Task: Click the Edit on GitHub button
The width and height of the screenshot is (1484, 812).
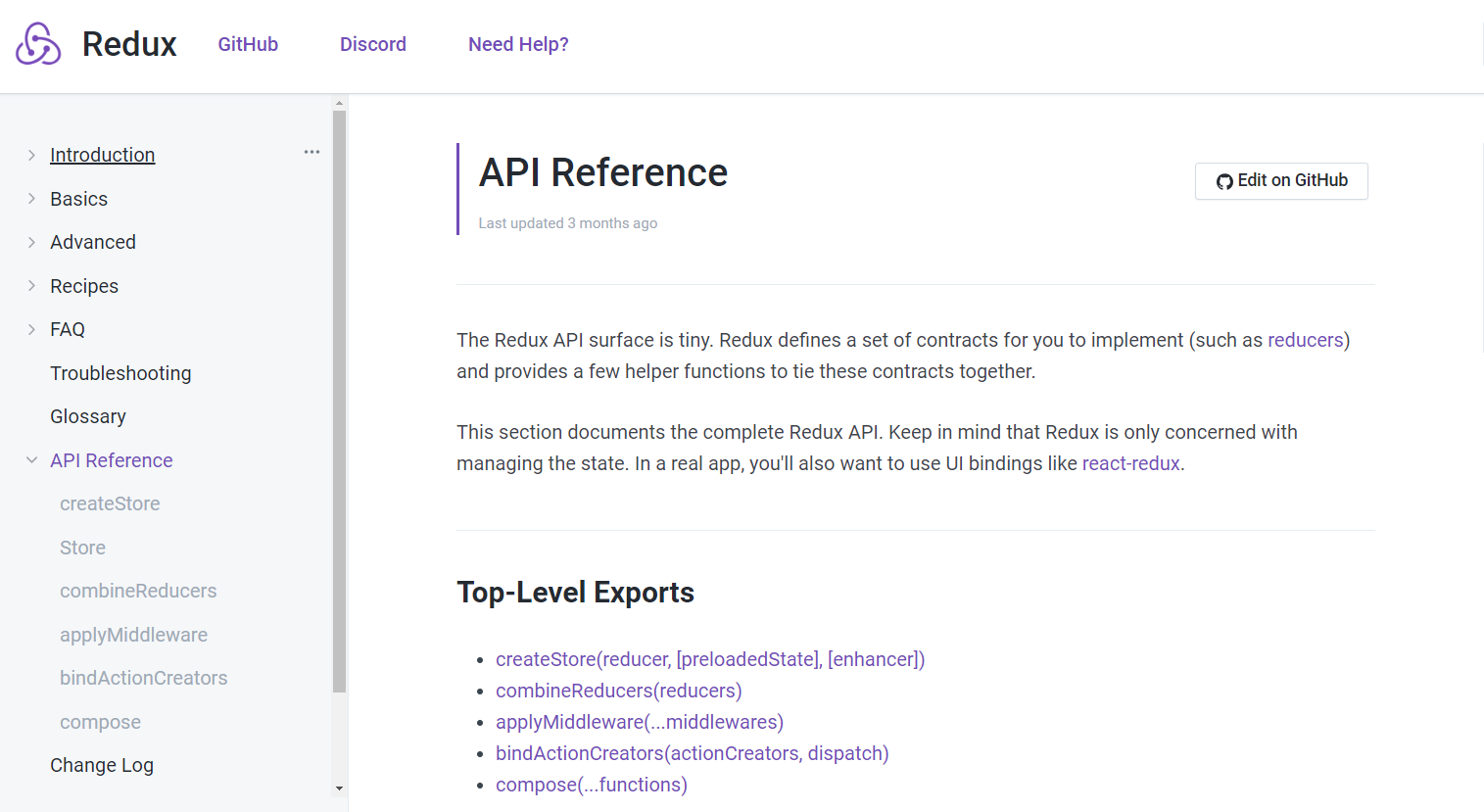Action: point(1281,181)
